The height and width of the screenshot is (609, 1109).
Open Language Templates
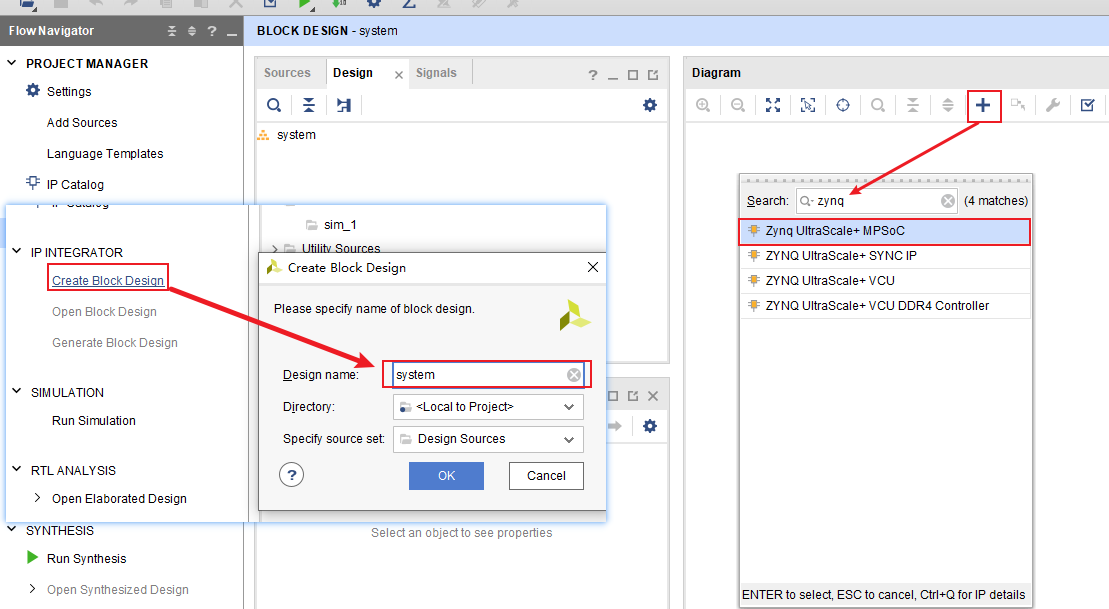click(105, 153)
